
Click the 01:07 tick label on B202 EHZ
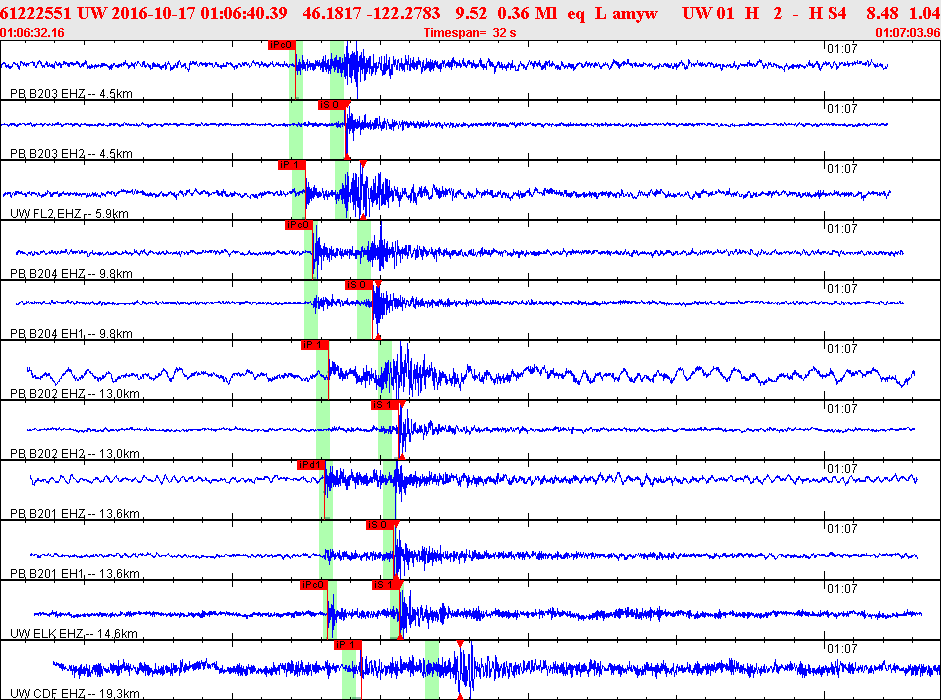coord(843,349)
